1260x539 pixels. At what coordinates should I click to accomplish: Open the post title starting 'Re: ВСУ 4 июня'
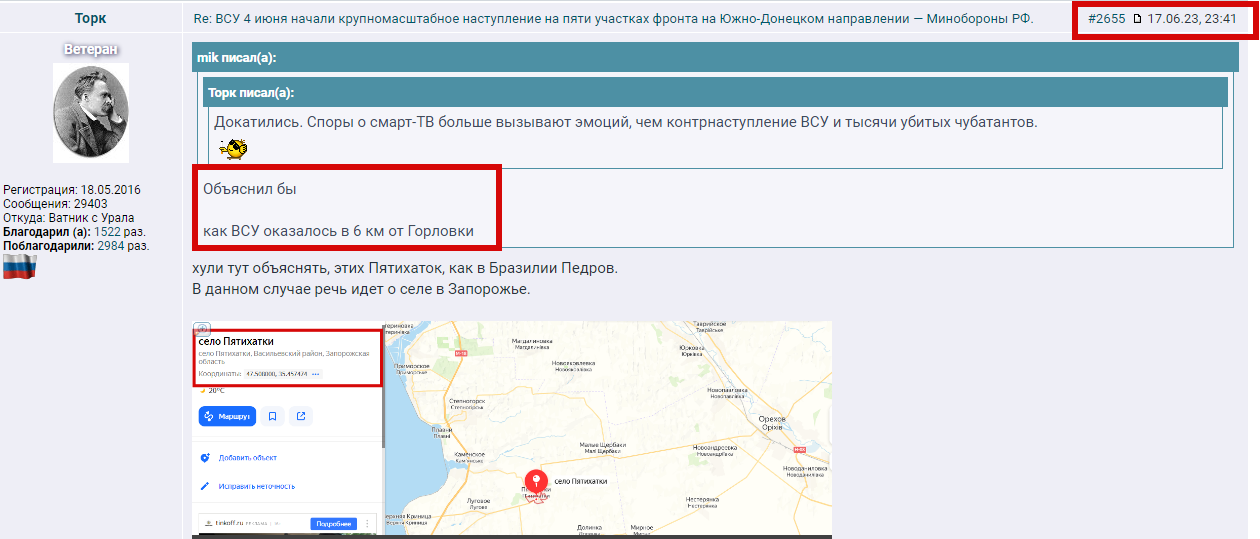point(614,19)
